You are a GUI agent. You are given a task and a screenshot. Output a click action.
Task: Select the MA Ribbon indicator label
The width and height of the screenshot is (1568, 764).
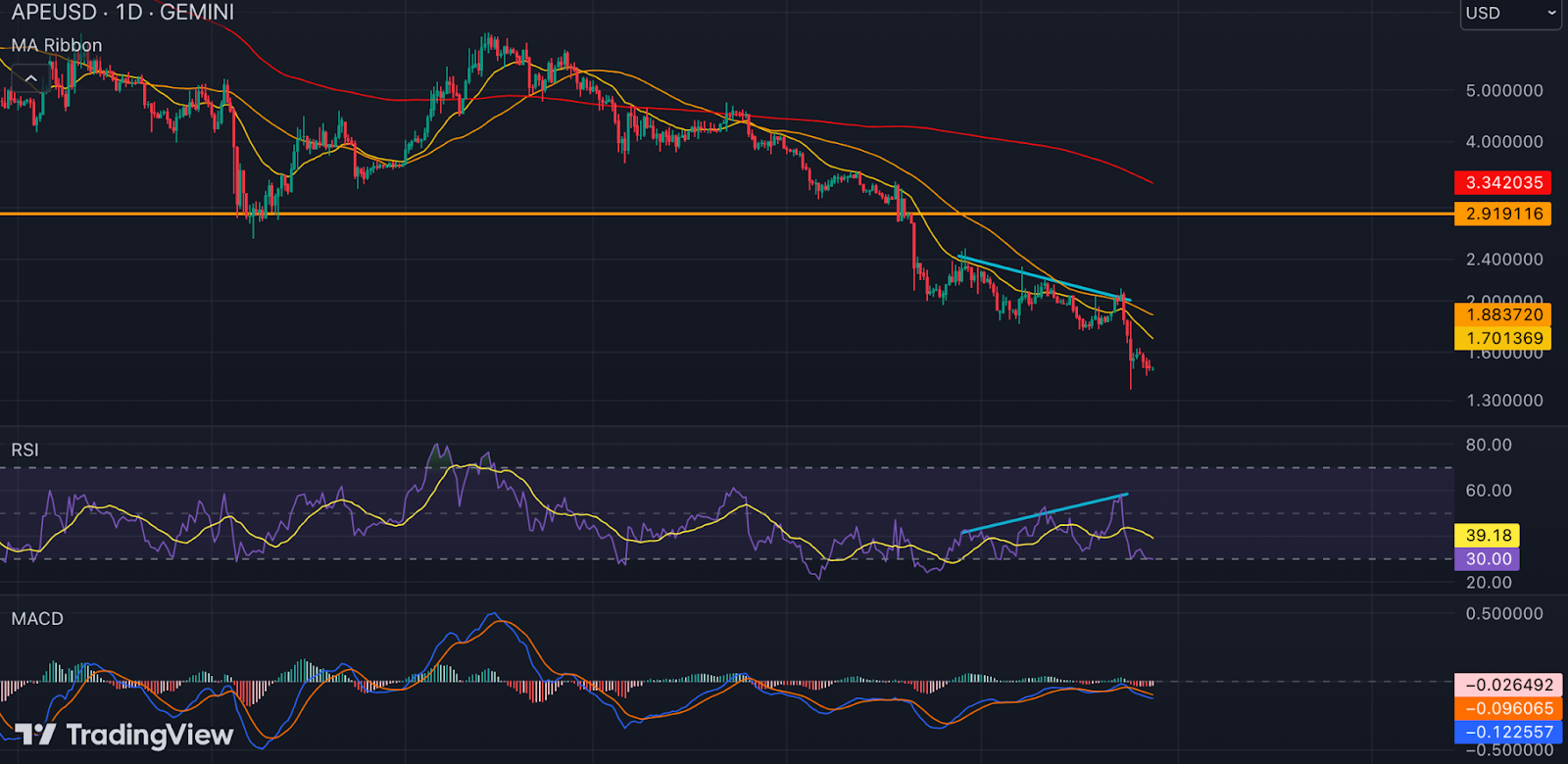[x=57, y=45]
